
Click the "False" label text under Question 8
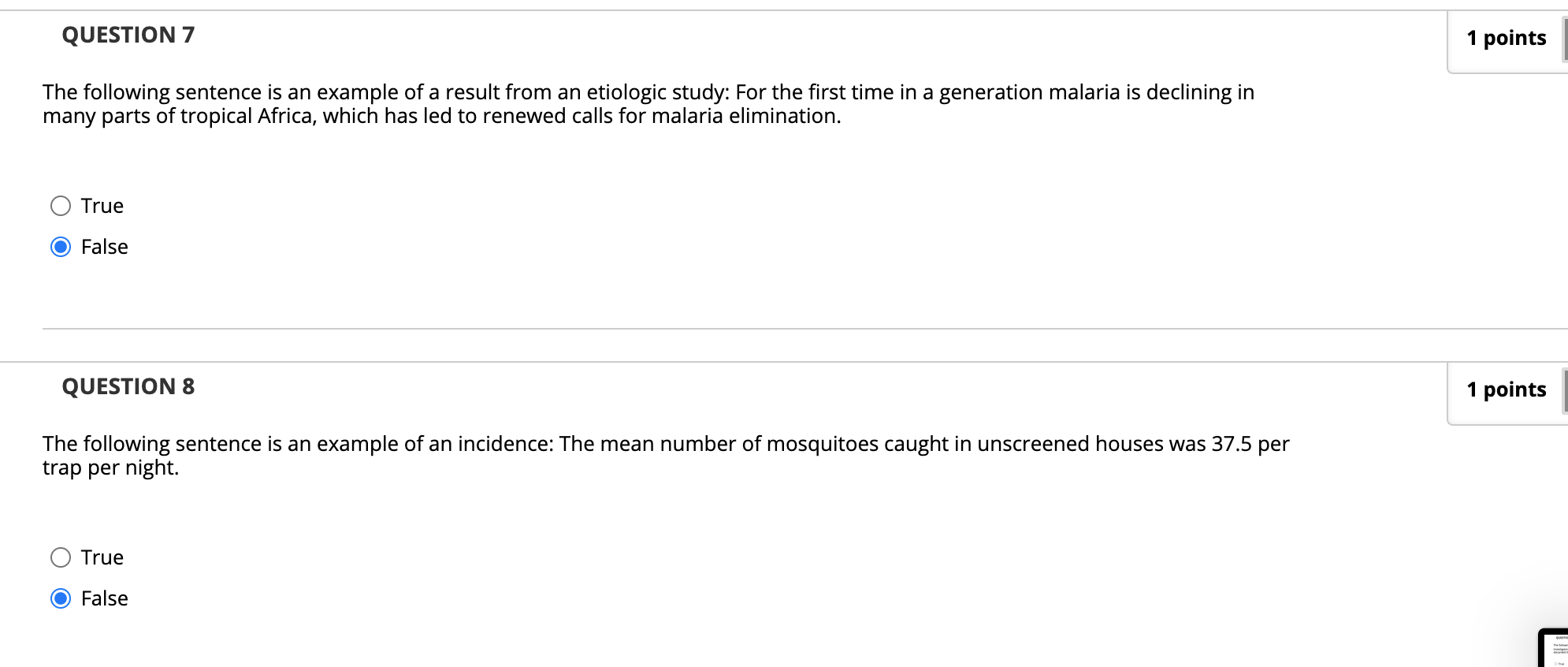coord(105,598)
